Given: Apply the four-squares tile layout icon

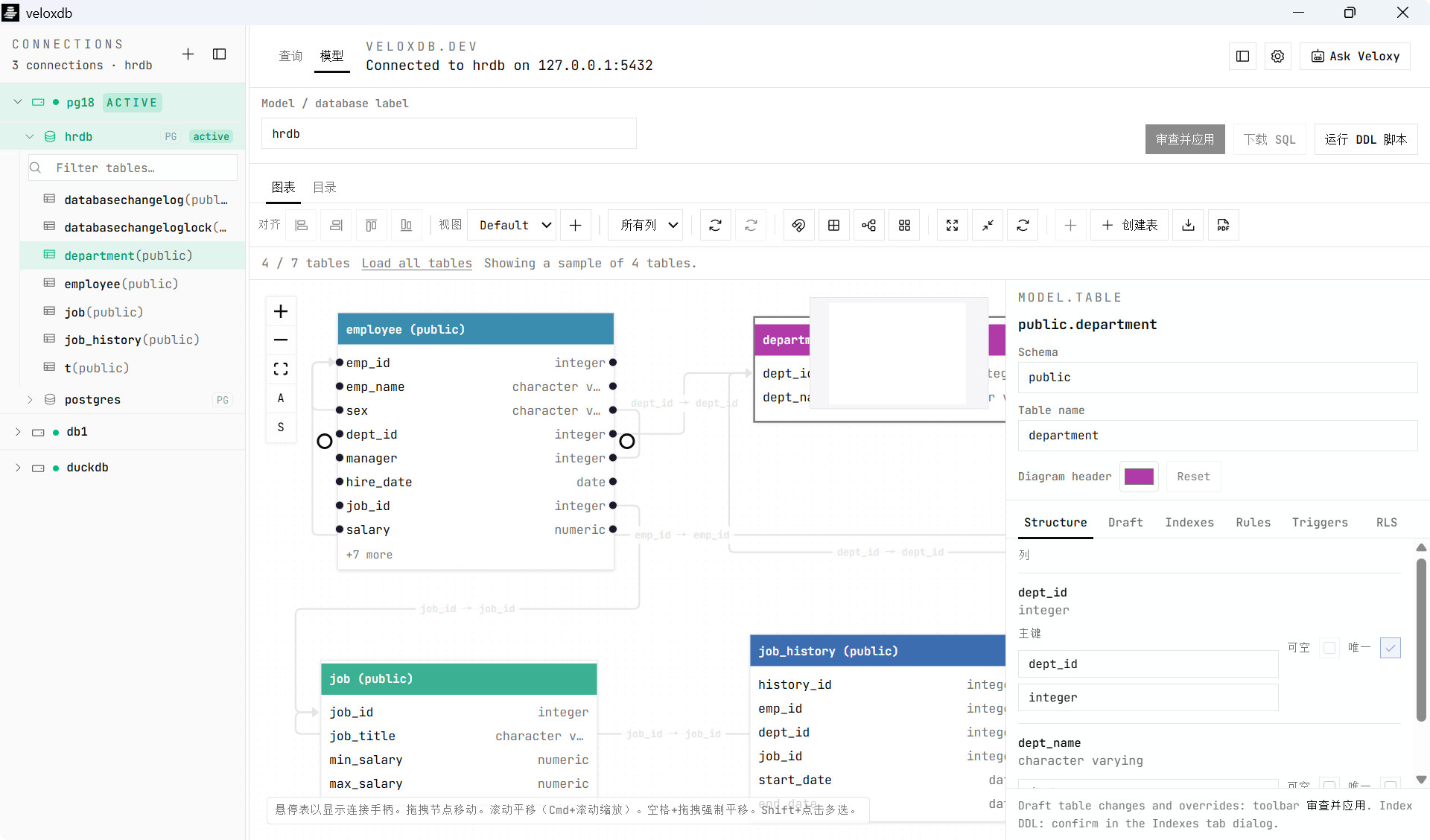Looking at the screenshot, I should coord(904,225).
